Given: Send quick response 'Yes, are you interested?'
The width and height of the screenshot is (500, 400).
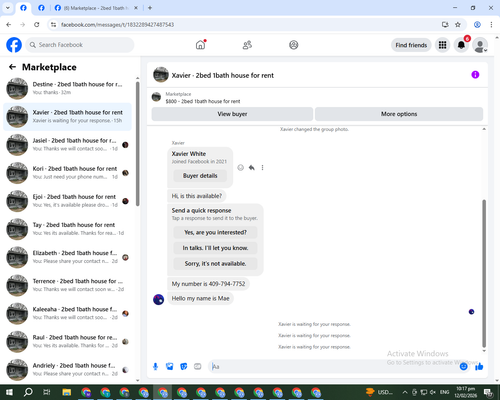Looking at the screenshot, I should point(215,232).
